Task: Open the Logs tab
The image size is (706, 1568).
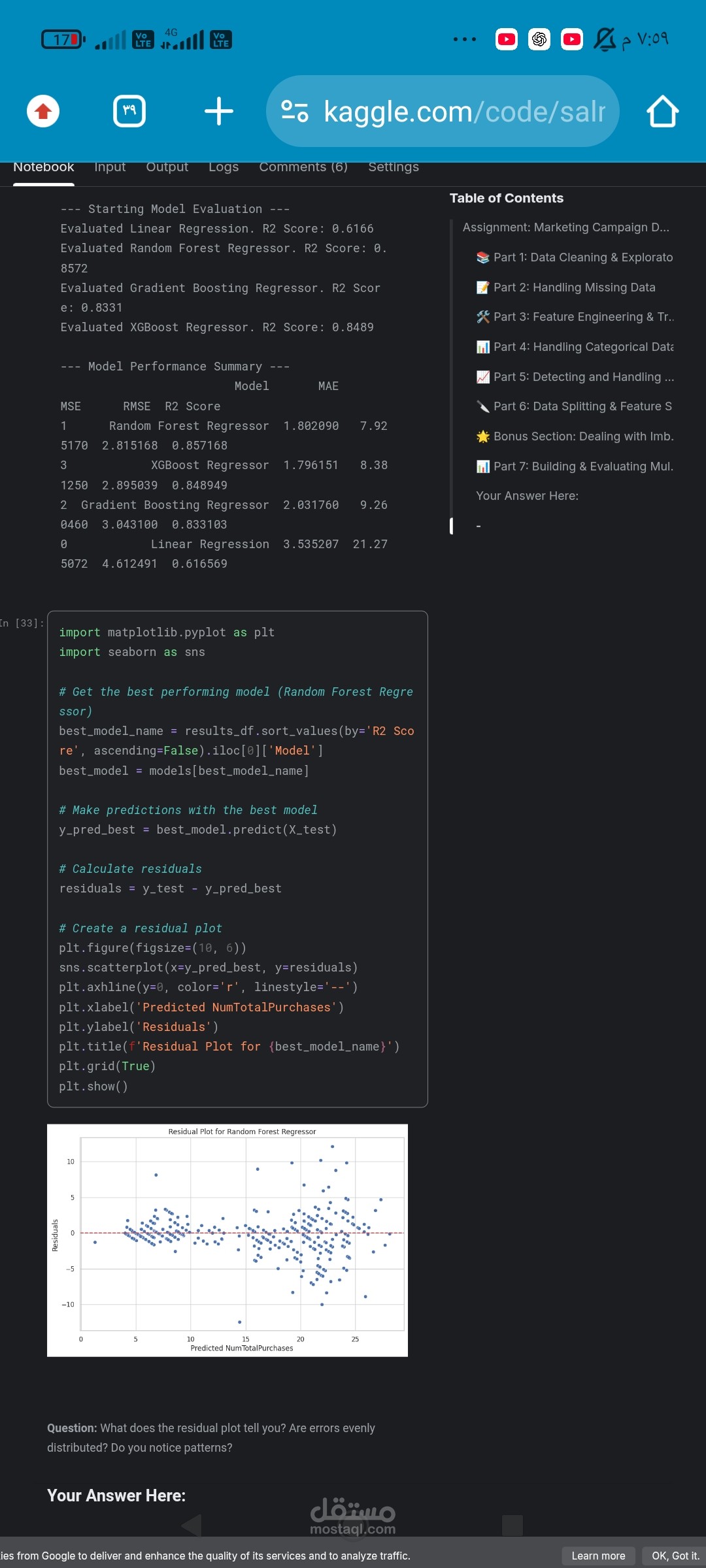Action: (x=224, y=167)
